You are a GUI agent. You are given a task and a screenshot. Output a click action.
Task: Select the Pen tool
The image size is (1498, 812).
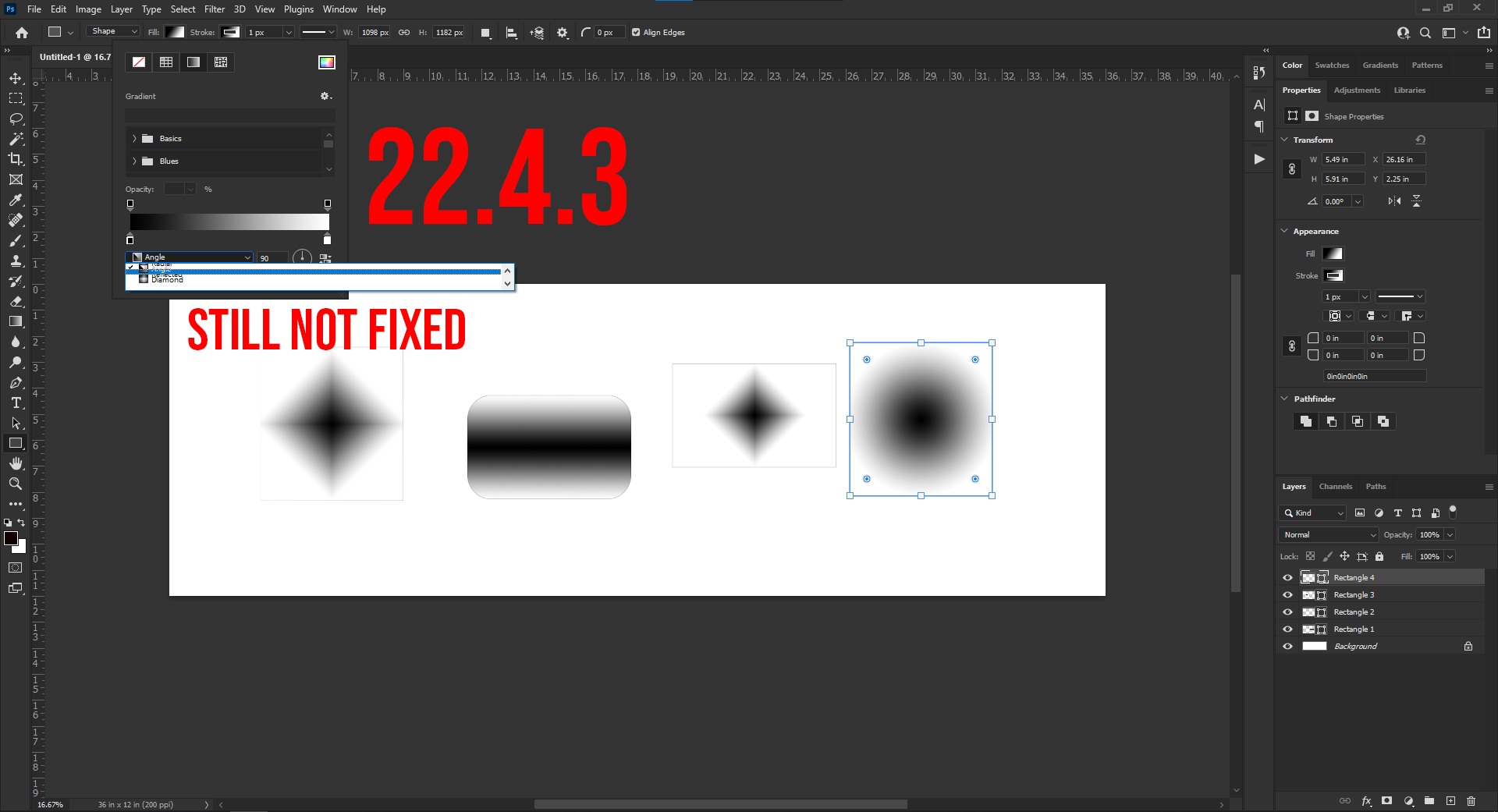[x=16, y=382]
